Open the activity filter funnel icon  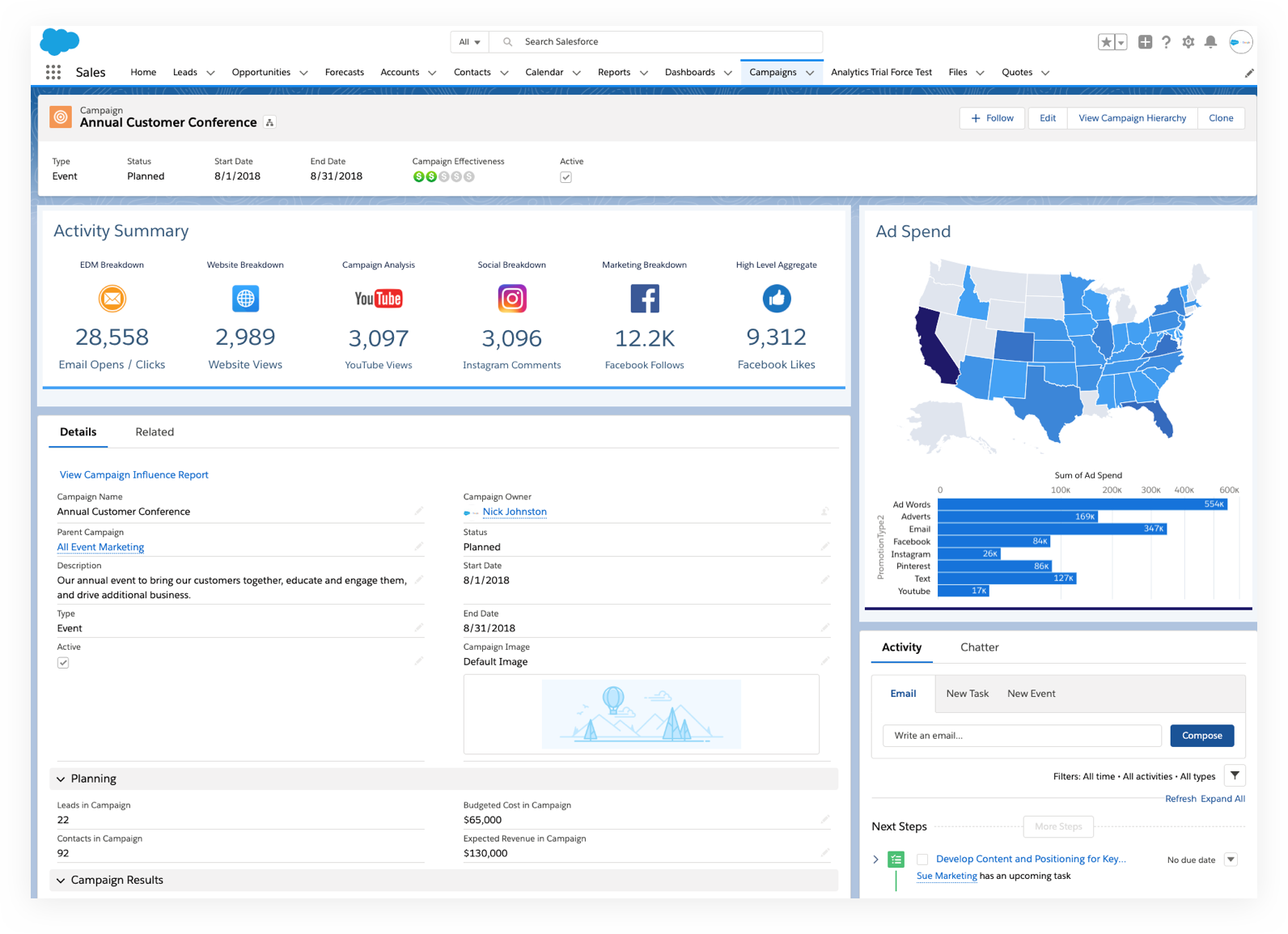[1235, 775]
